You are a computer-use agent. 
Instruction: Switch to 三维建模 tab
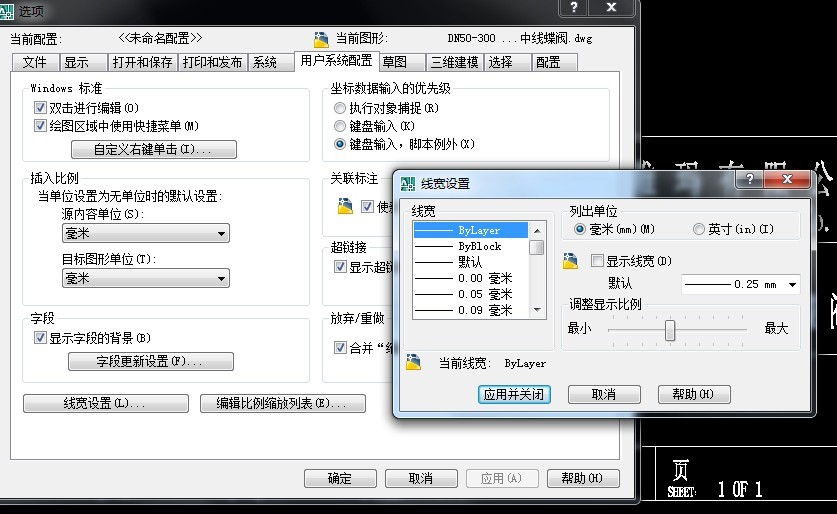455,62
